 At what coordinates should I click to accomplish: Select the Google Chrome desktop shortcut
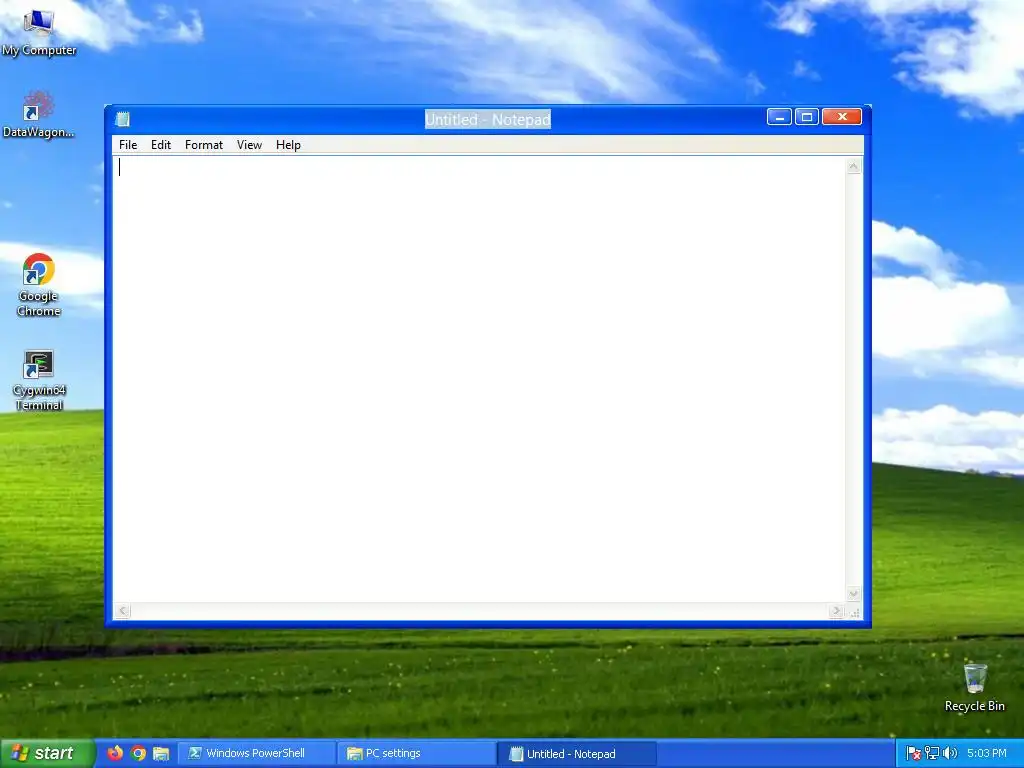39,285
